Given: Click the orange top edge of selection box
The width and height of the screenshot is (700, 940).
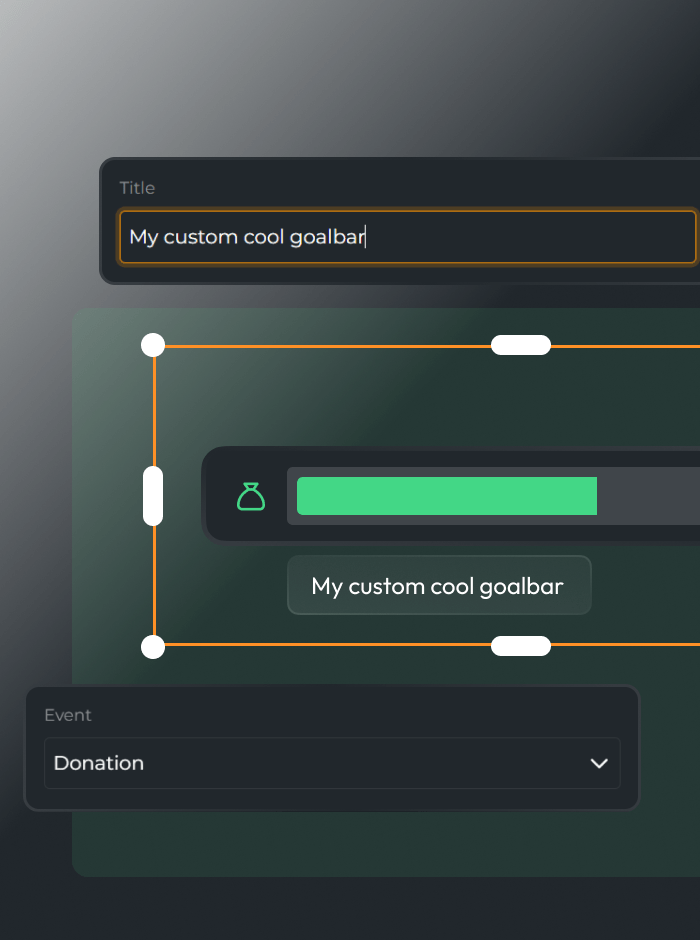Looking at the screenshot, I should coord(330,346).
